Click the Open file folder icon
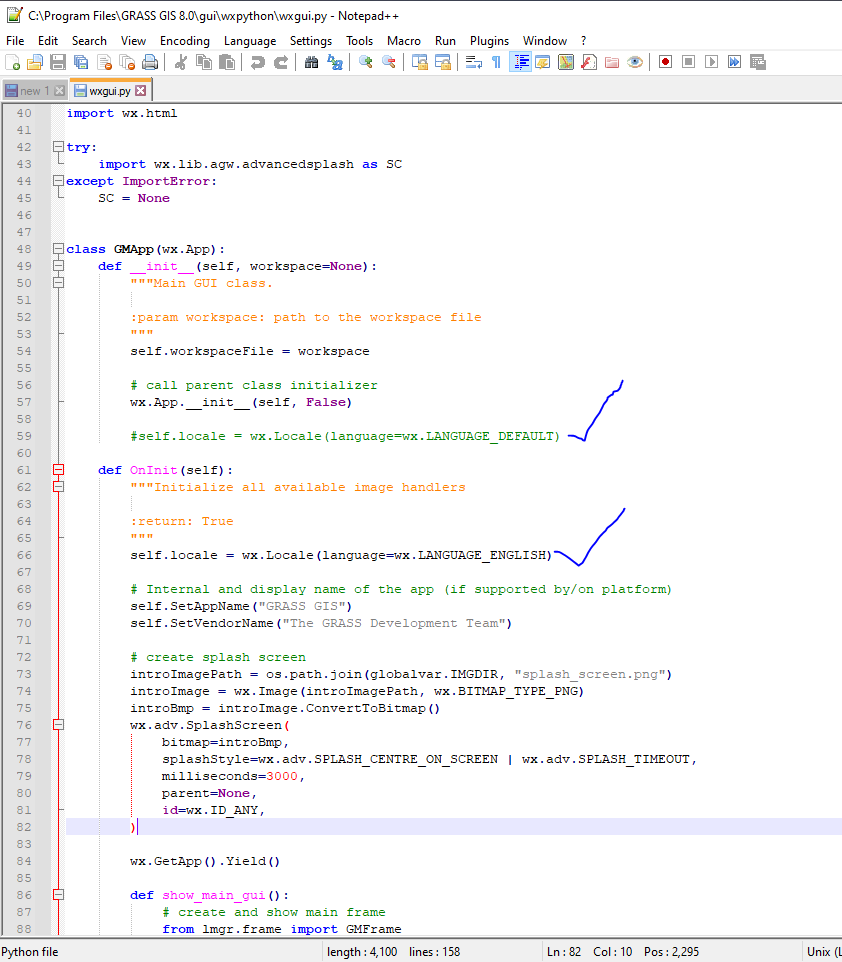Image resolution: width=842 pixels, height=962 pixels. point(35,62)
